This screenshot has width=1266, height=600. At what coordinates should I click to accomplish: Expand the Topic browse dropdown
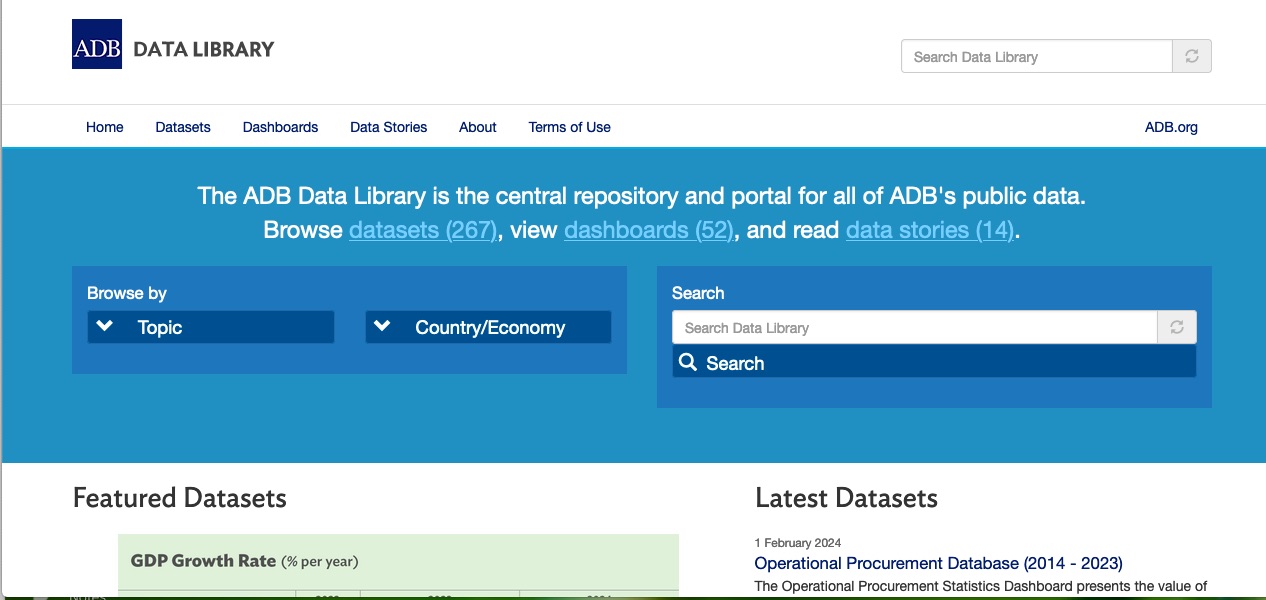(211, 327)
